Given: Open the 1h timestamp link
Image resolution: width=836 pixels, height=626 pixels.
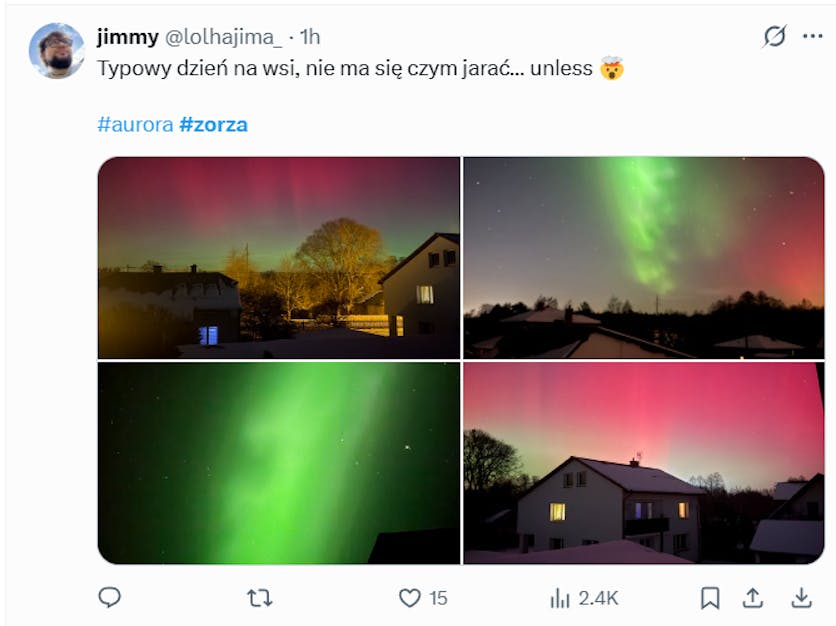Looking at the screenshot, I should point(310,37).
